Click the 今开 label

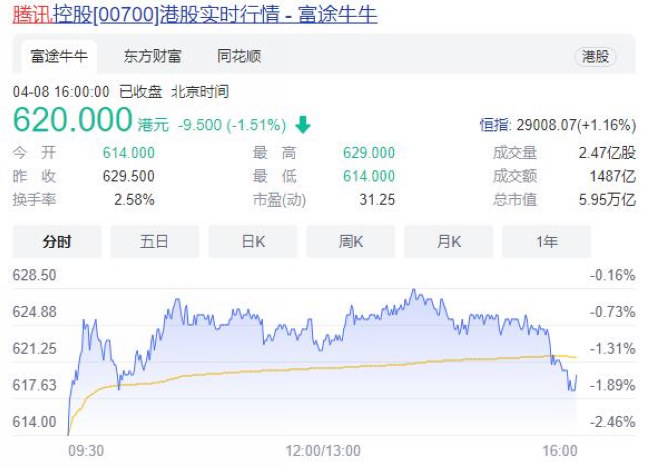[34, 153]
